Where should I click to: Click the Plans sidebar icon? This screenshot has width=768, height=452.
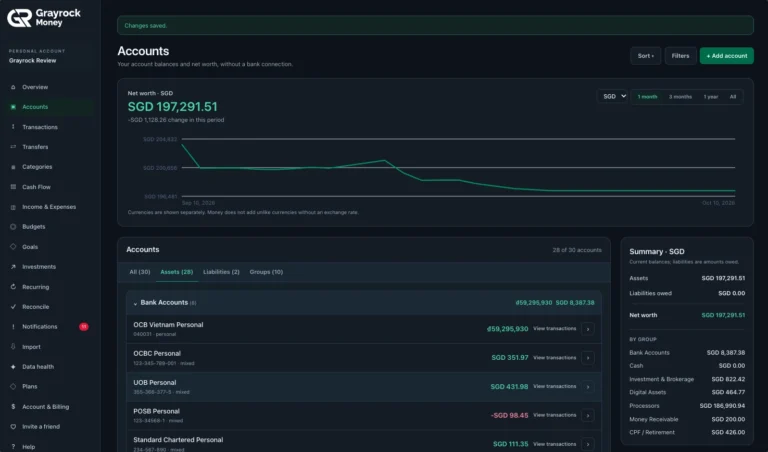[13, 386]
